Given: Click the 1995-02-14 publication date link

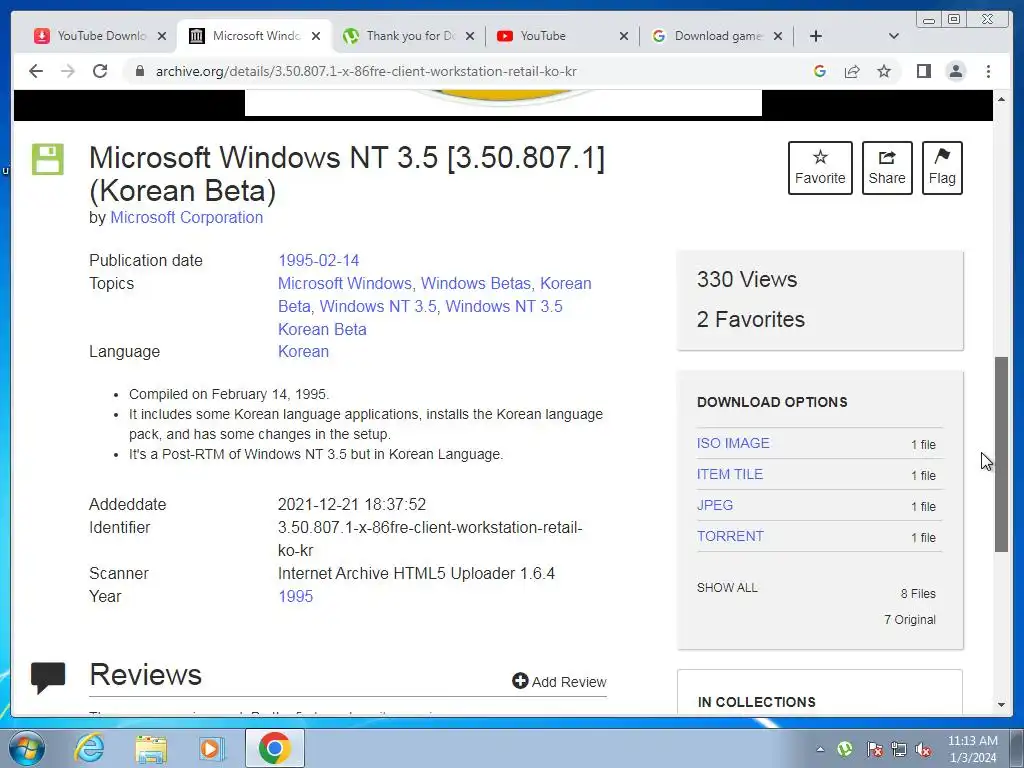Looking at the screenshot, I should click(x=319, y=261).
